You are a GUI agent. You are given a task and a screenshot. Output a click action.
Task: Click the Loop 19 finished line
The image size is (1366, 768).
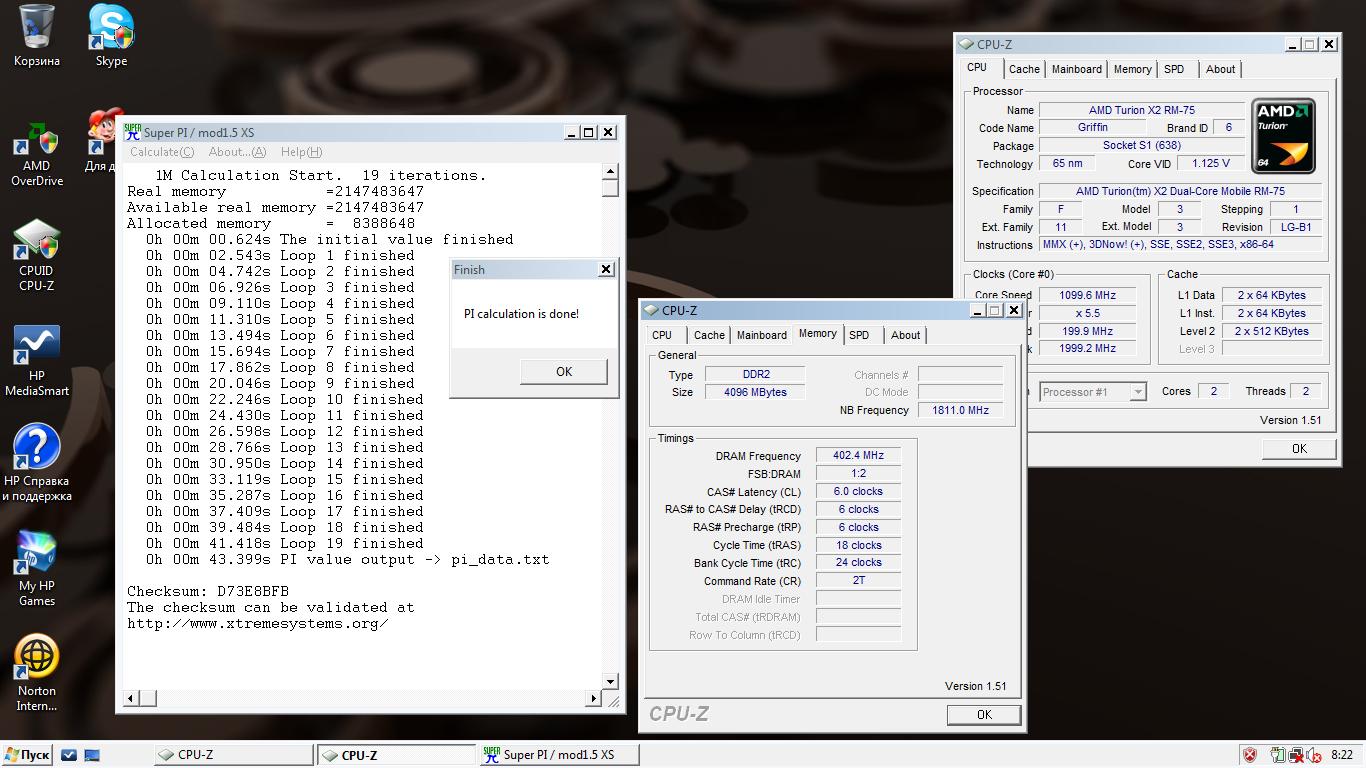point(284,543)
